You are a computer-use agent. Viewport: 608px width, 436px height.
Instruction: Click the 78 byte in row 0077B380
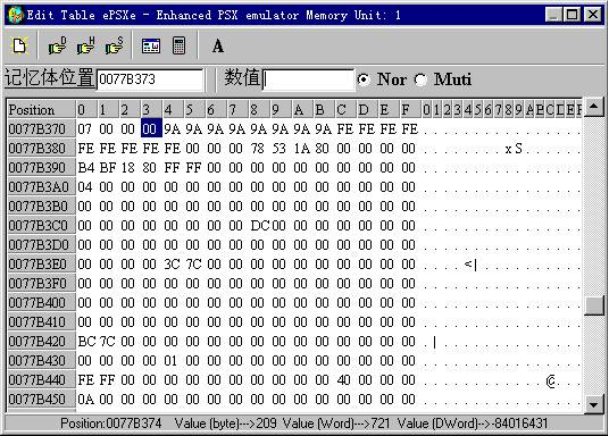[x=258, y=148]
